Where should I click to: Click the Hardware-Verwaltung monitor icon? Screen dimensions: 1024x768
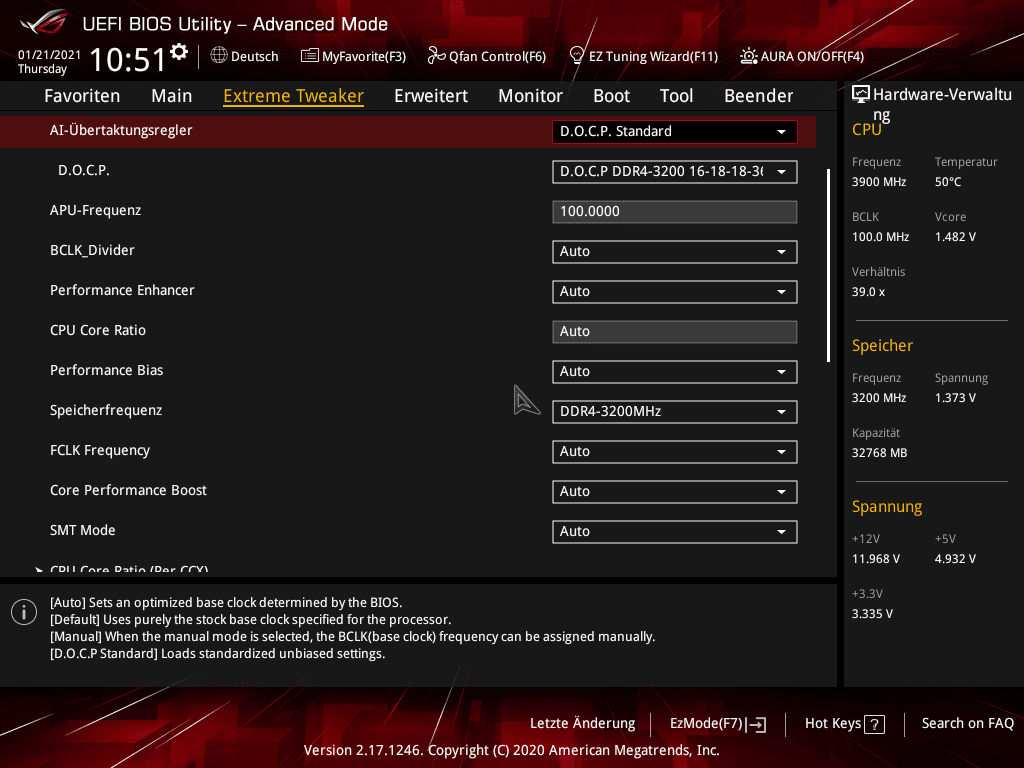[x=861, y=95]
